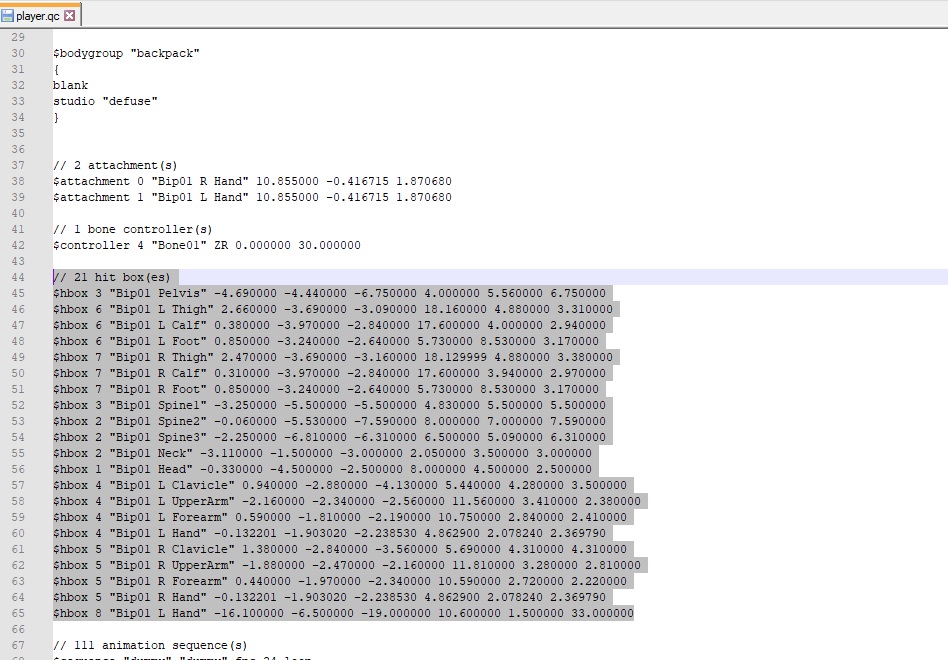Image resolution: width=948 pixels, height=660 pixels.
Task: Click line number 30 in the margin
Action: pyautogui.click(x=18, y=53)
